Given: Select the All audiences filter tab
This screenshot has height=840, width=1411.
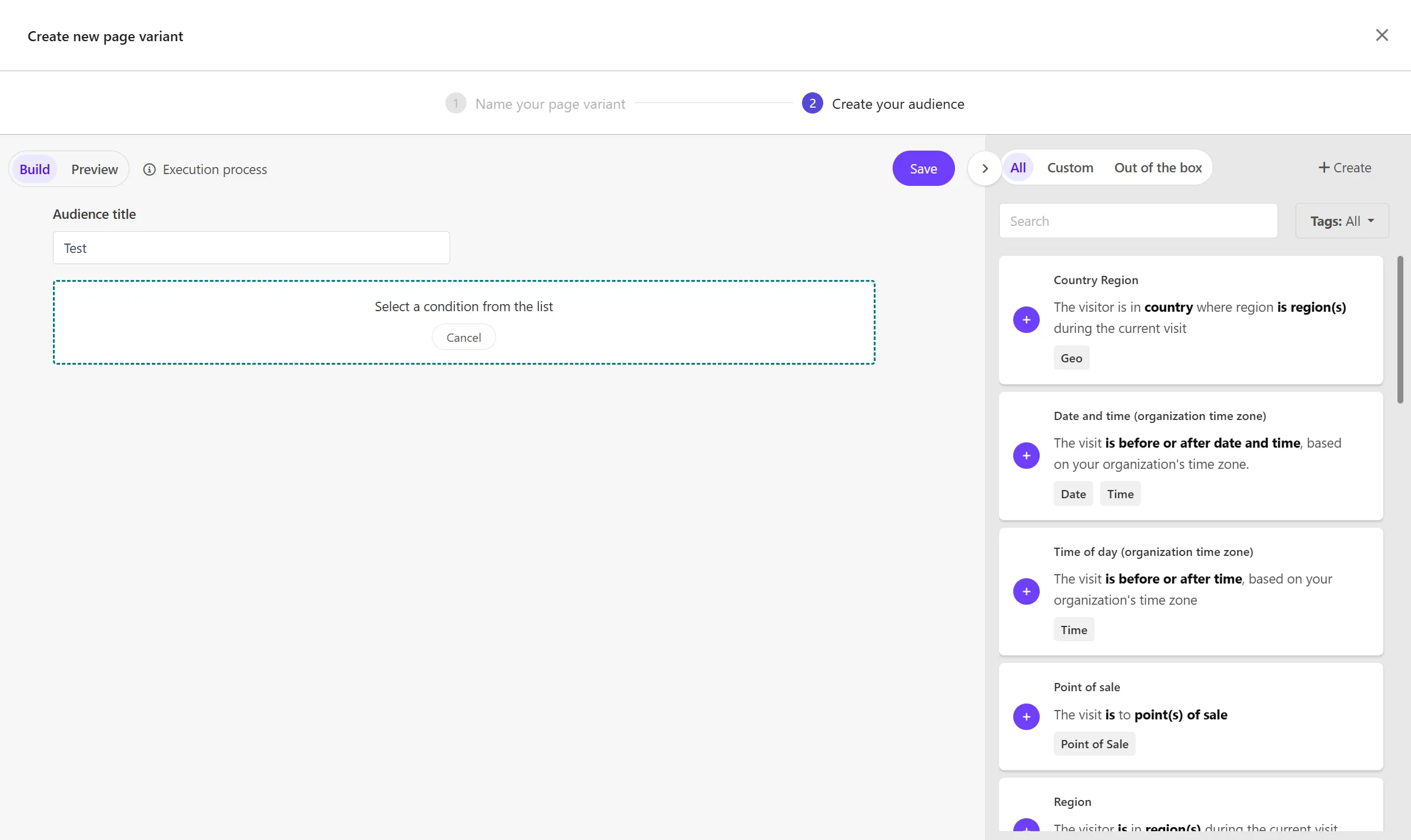Looking at the screenshot, I should coord(1018,168).
